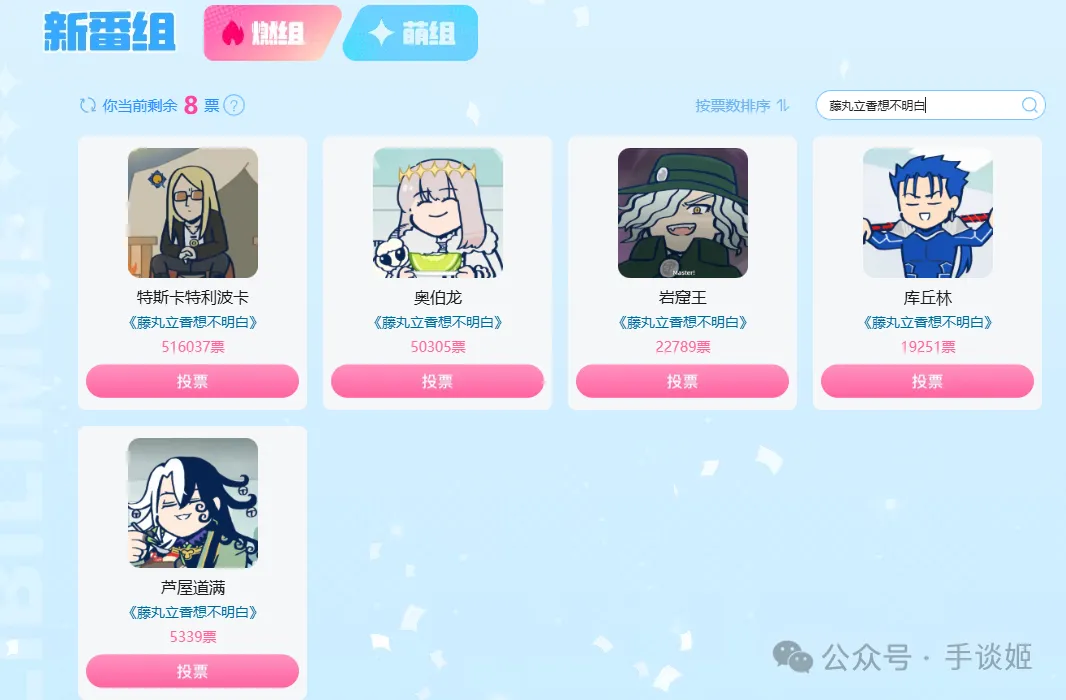This screenshot has height=700, width=1066.
Task: Click the search magnifier icon
Action: pos(1029,105)
